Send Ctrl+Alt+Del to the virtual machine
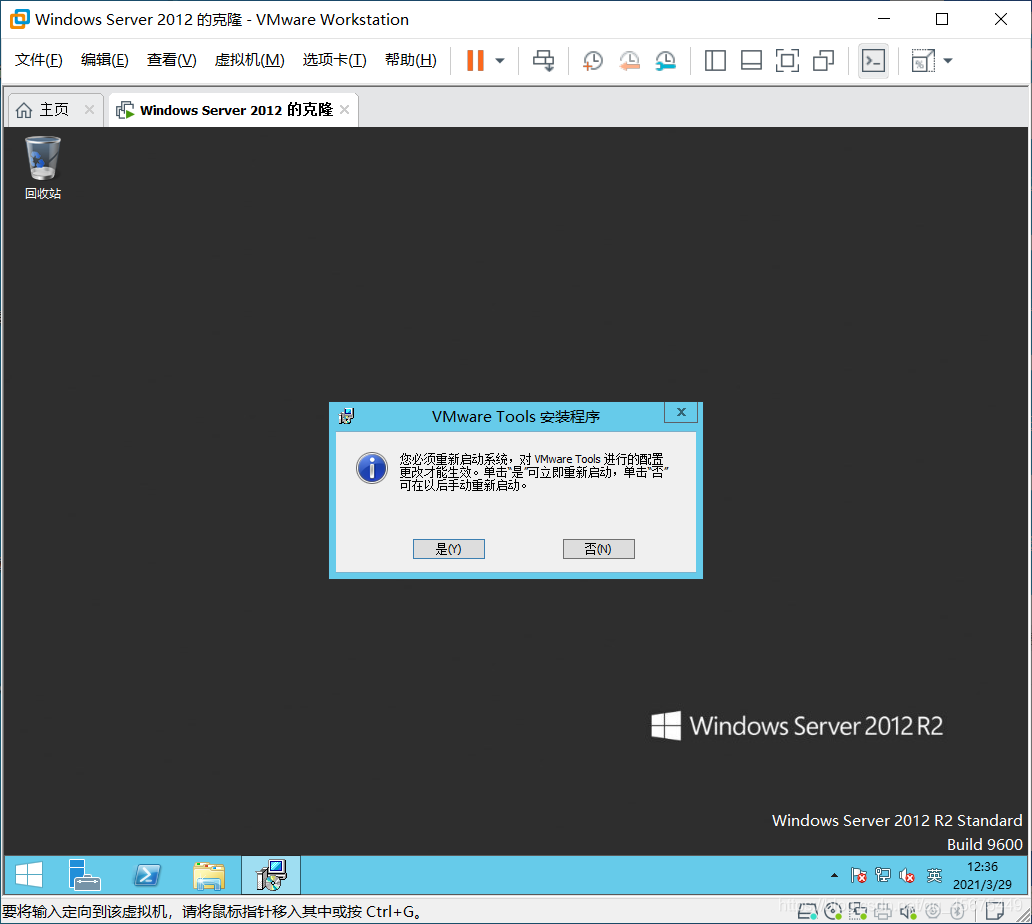Screen dimensions: 1032x924 pos(543,61)
